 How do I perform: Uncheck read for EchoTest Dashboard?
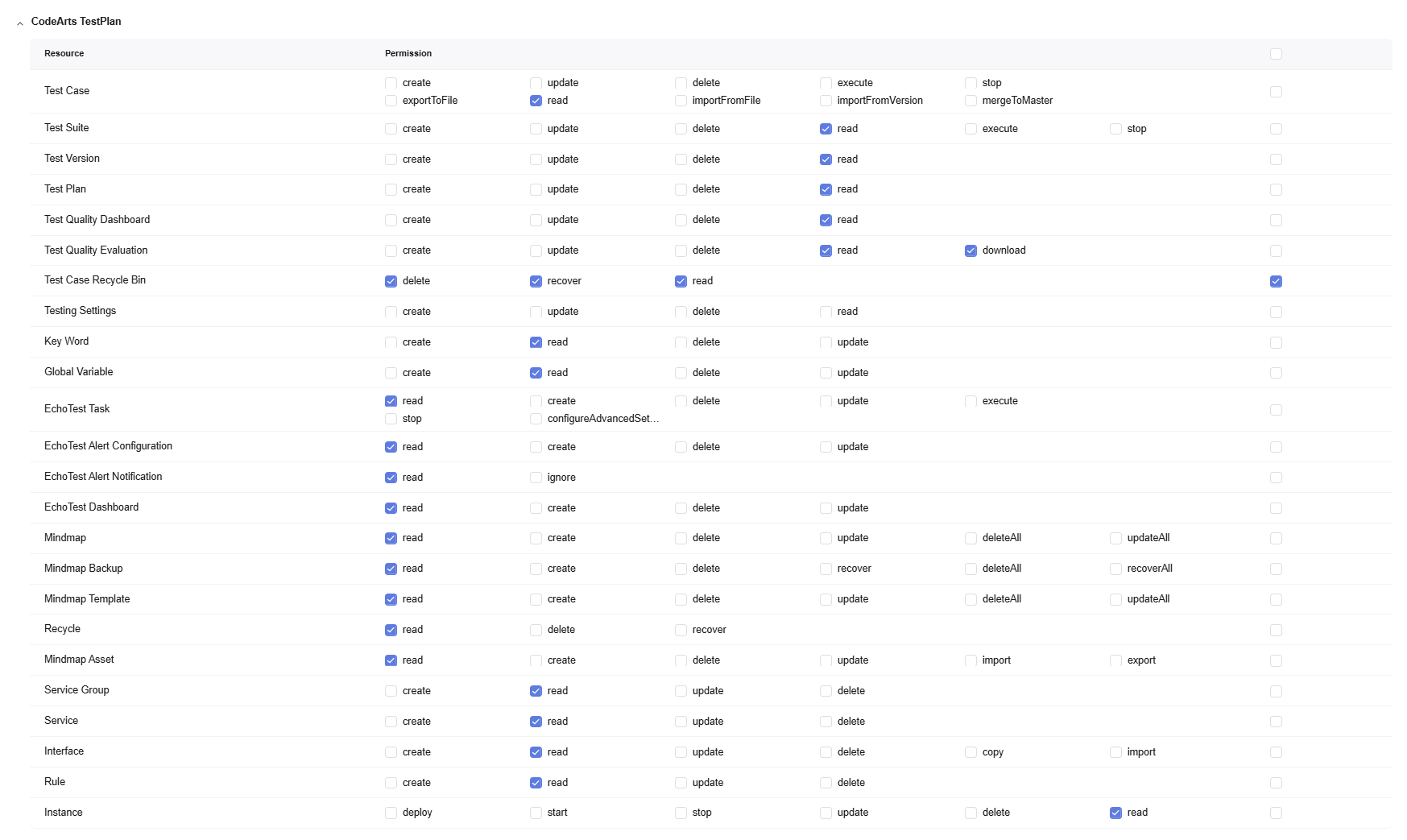tap(391, 508)
